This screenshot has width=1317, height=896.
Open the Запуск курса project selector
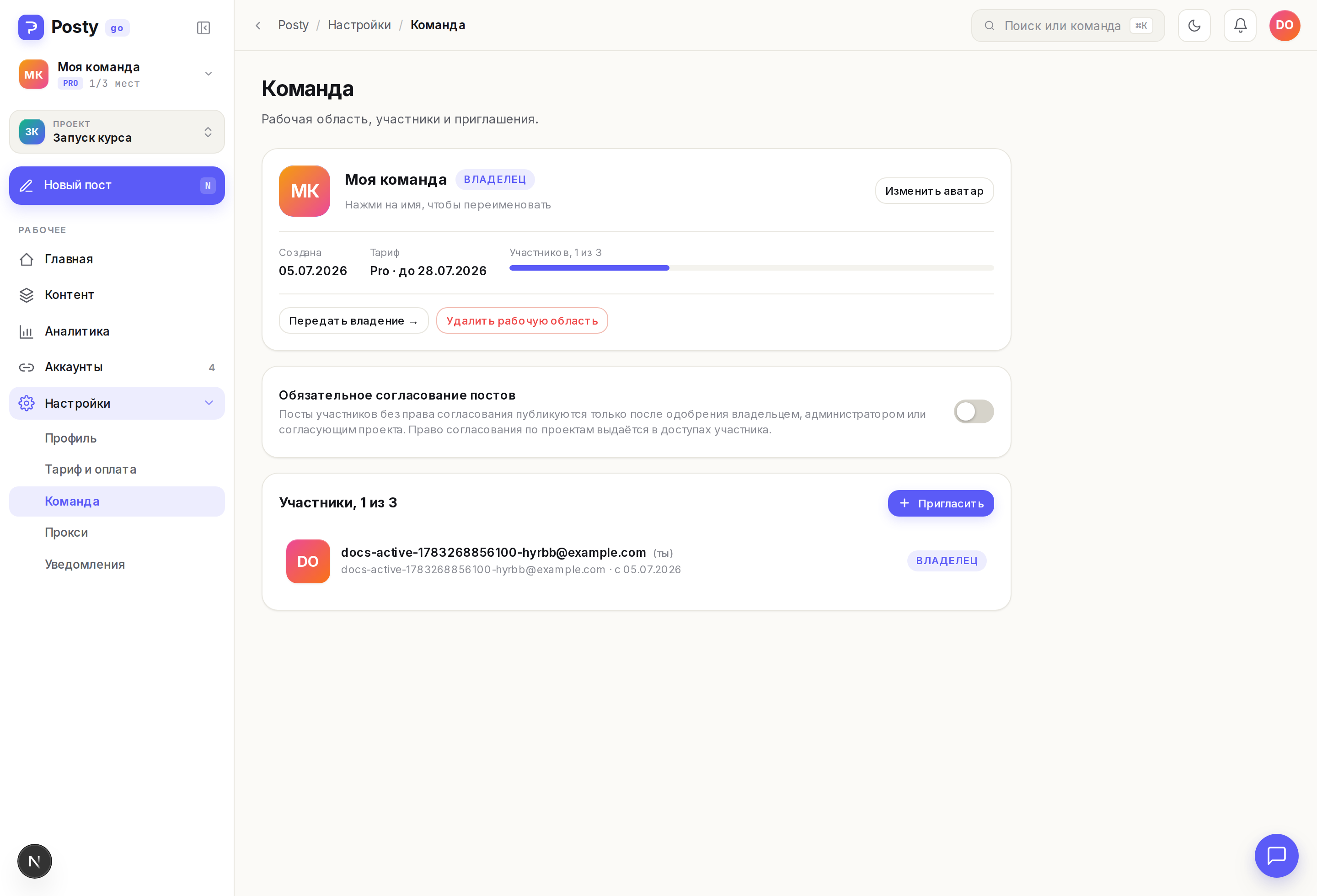point(117,131)
